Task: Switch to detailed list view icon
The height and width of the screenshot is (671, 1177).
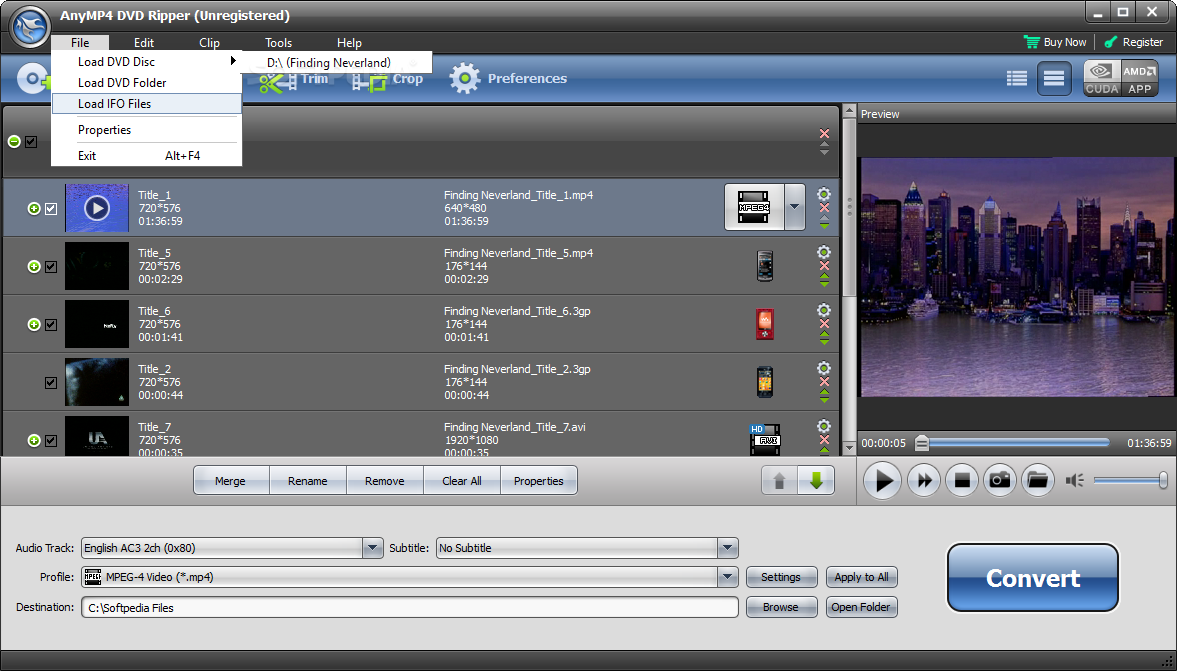Action: pyautogui.click(x=1054, y=78)
